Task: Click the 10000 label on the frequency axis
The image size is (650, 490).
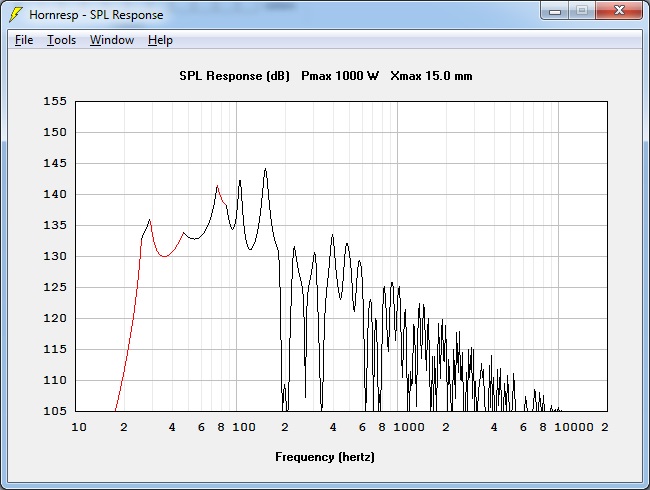Action: coord(574,427)
